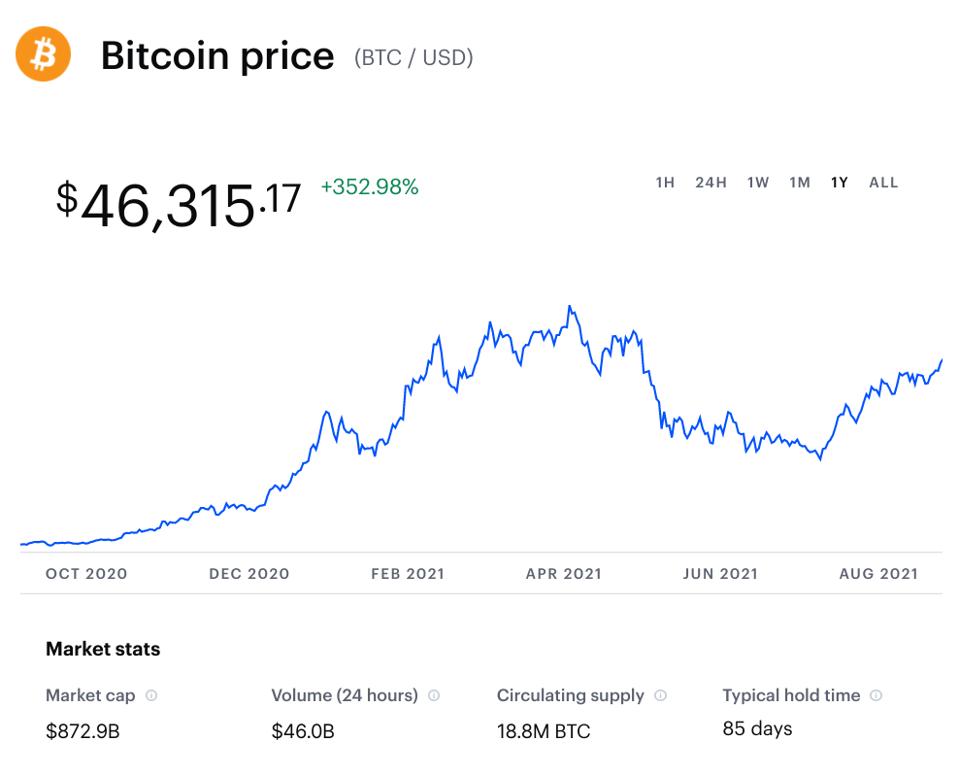This screenshot has width=959, height=775.
Task: Show the ALL time price history
Action: [x=884, y=182]
